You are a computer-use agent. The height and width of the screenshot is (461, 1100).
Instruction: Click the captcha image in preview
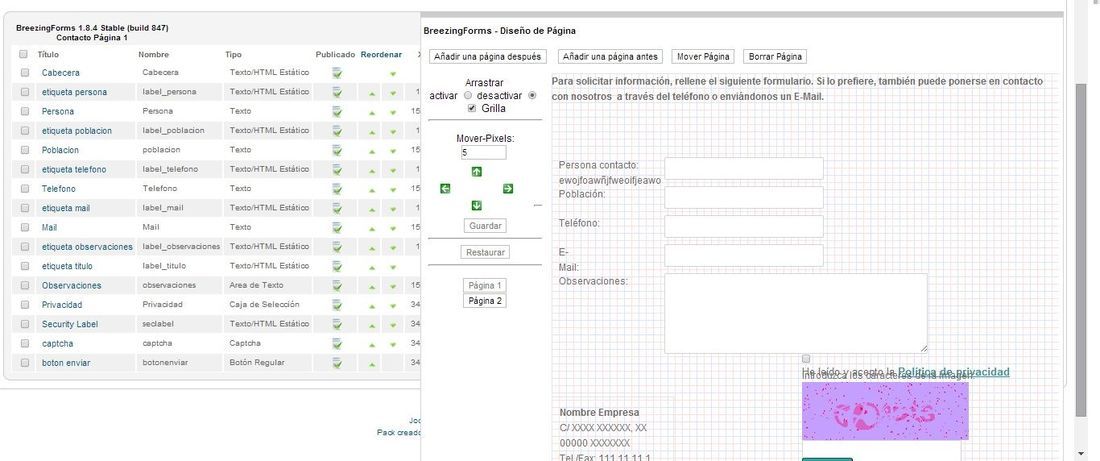click(885, 411)
